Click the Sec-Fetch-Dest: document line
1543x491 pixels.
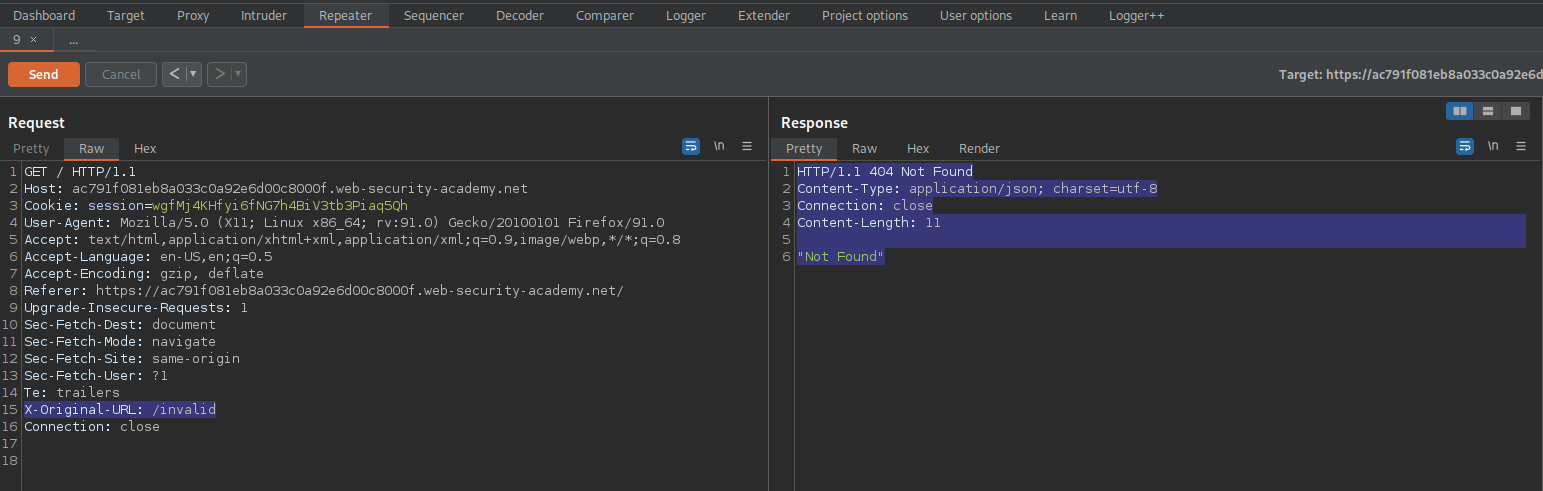[x=120, y=325]
